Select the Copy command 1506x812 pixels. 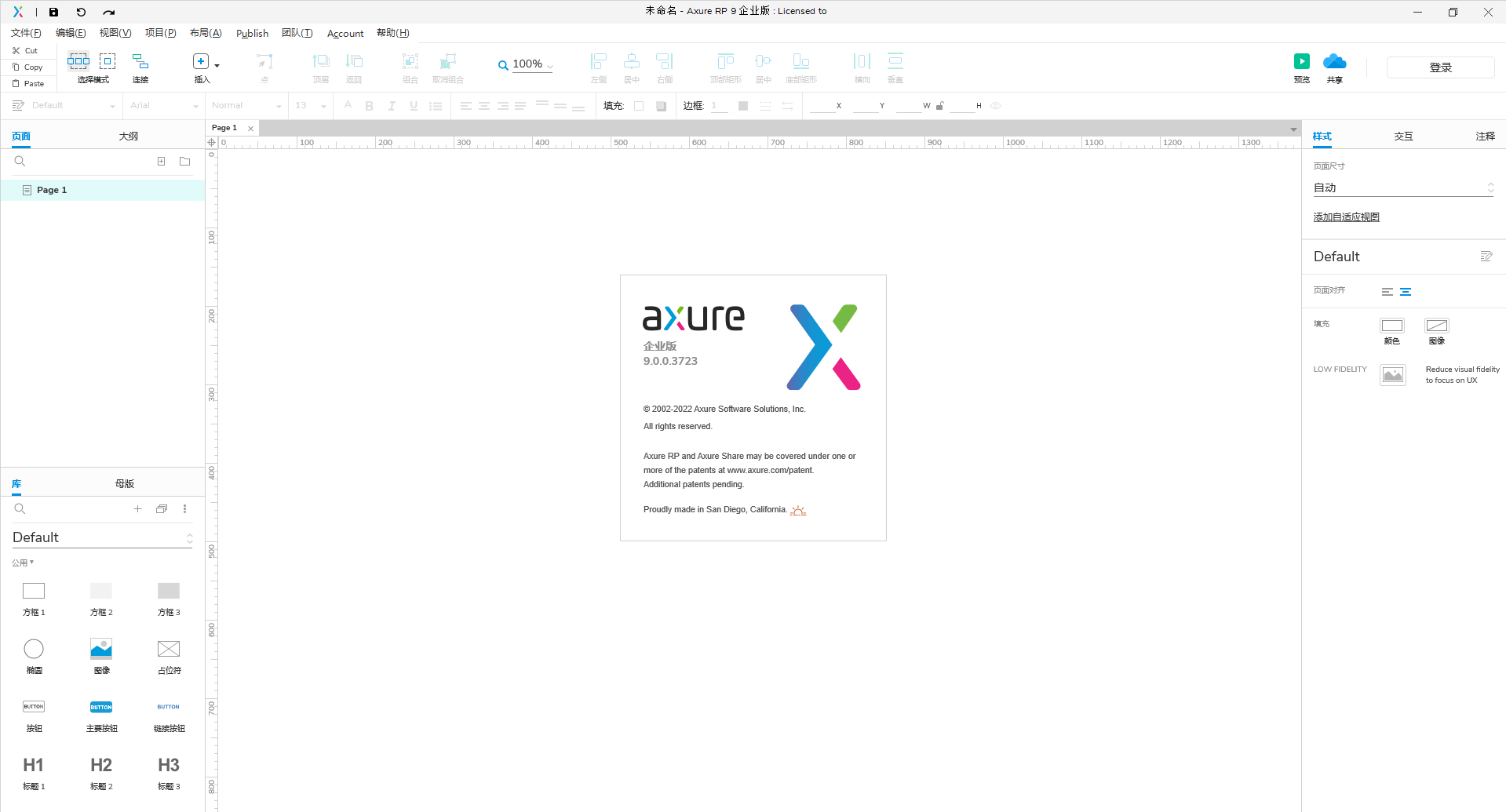27,67
